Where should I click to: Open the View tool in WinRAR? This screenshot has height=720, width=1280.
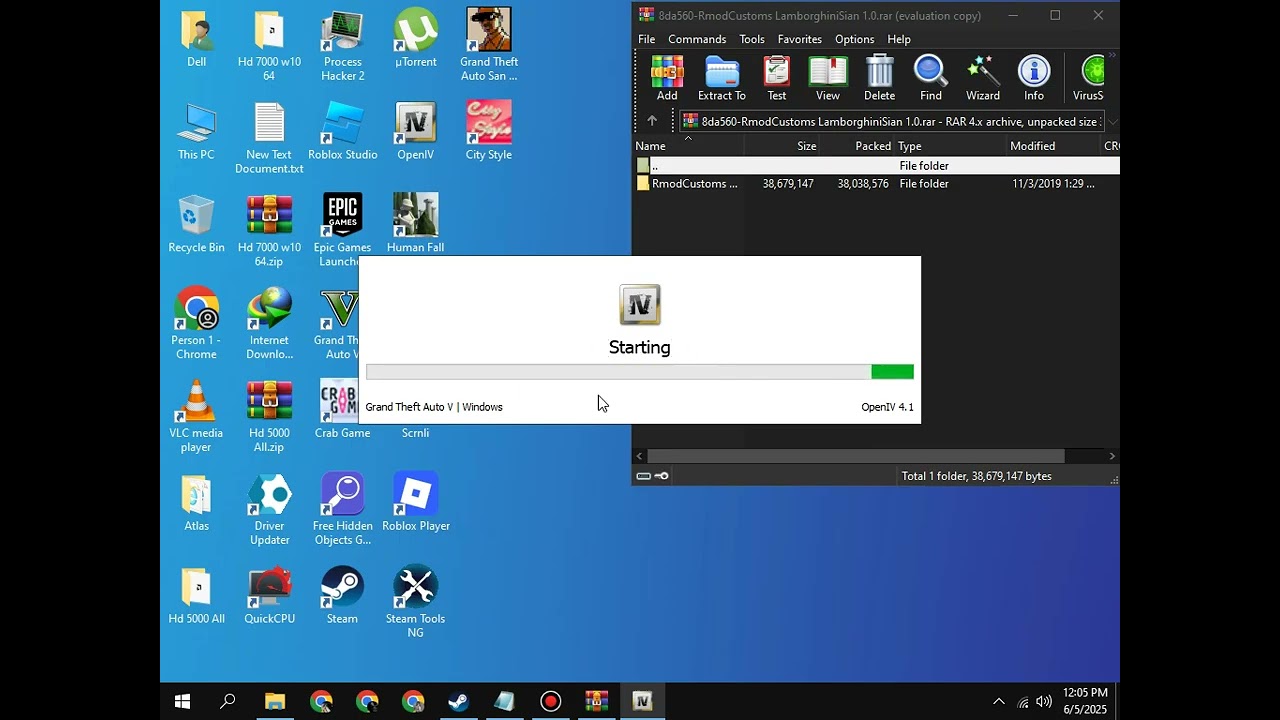(828, 78)
